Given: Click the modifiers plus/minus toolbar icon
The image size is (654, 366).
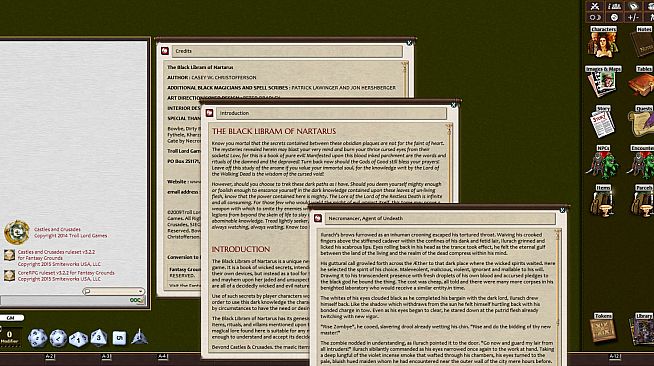Looking at the screenshot, I should [633, 17].
